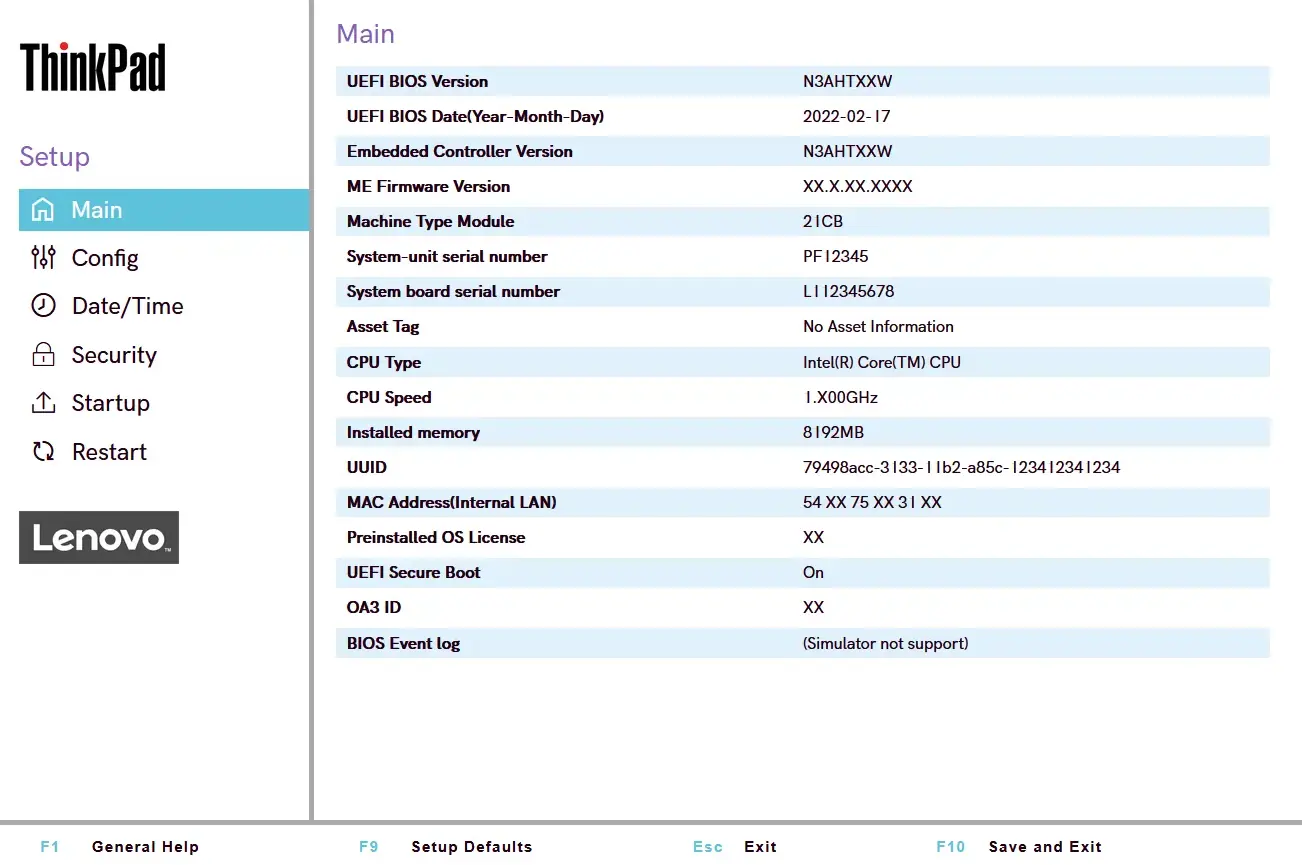The width and height of the screenshot is (1302, 865).
Task: Switch to the Security section
Action: pos(114,355)
